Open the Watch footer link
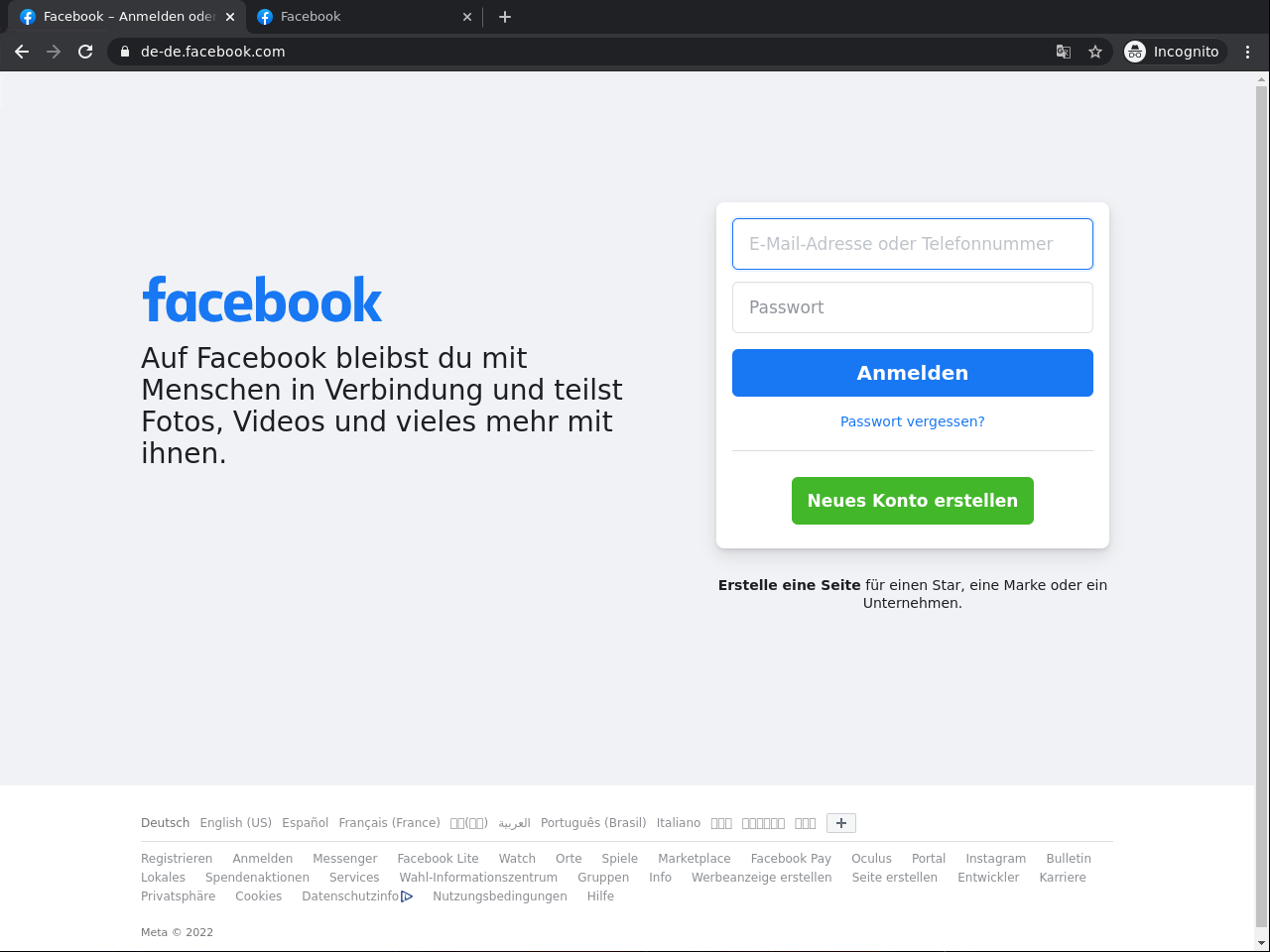Image resolution: width=1270 pixels, height=952 pixels. (517, 859)
